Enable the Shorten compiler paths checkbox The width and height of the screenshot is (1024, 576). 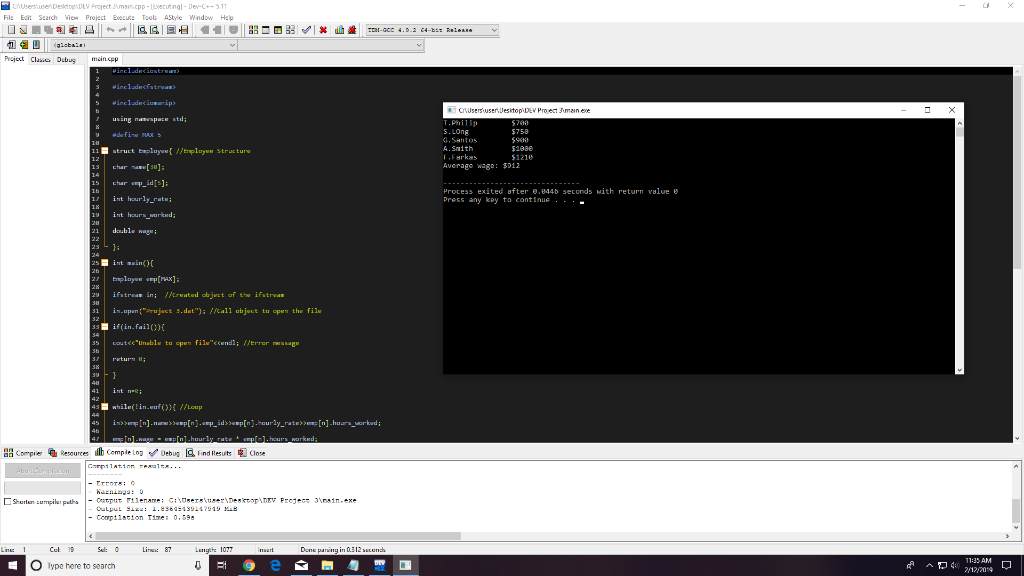pyautogui.click(x=9, y=502)
